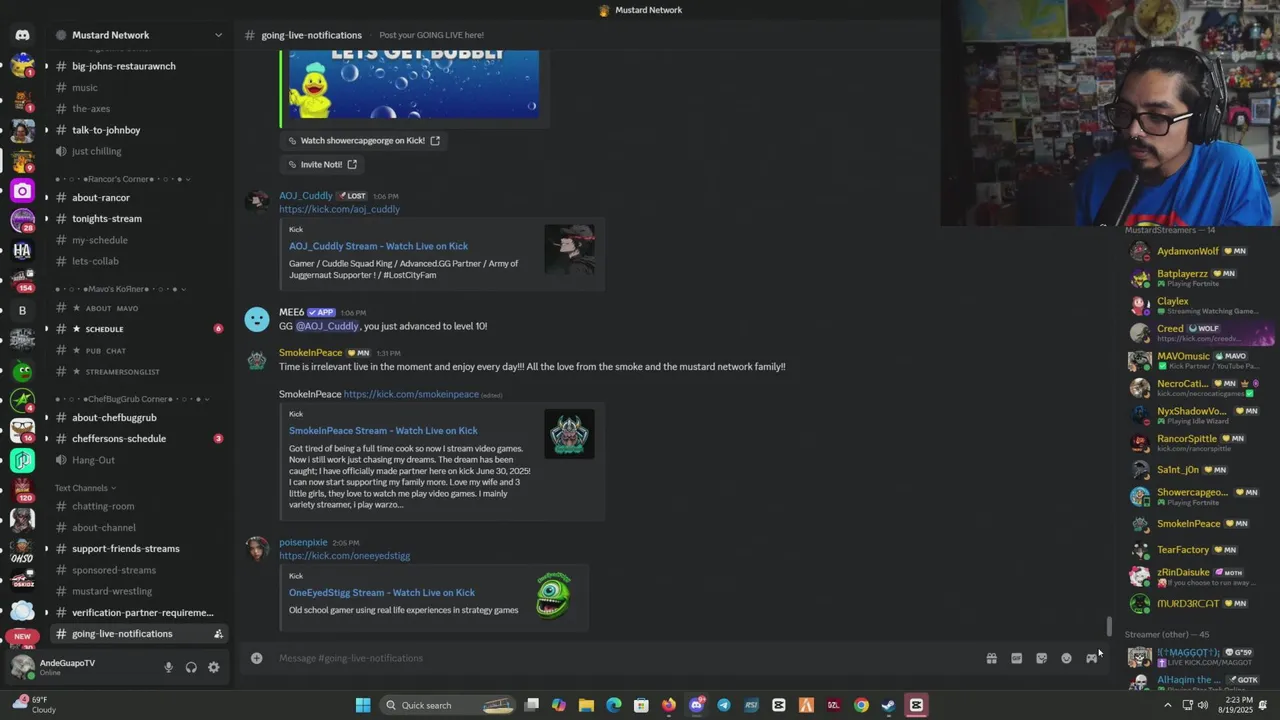The width and height of the screenshot is (1280, 720).
Task: Open the support-friends-streams channel
Action: tap(140, 549)
